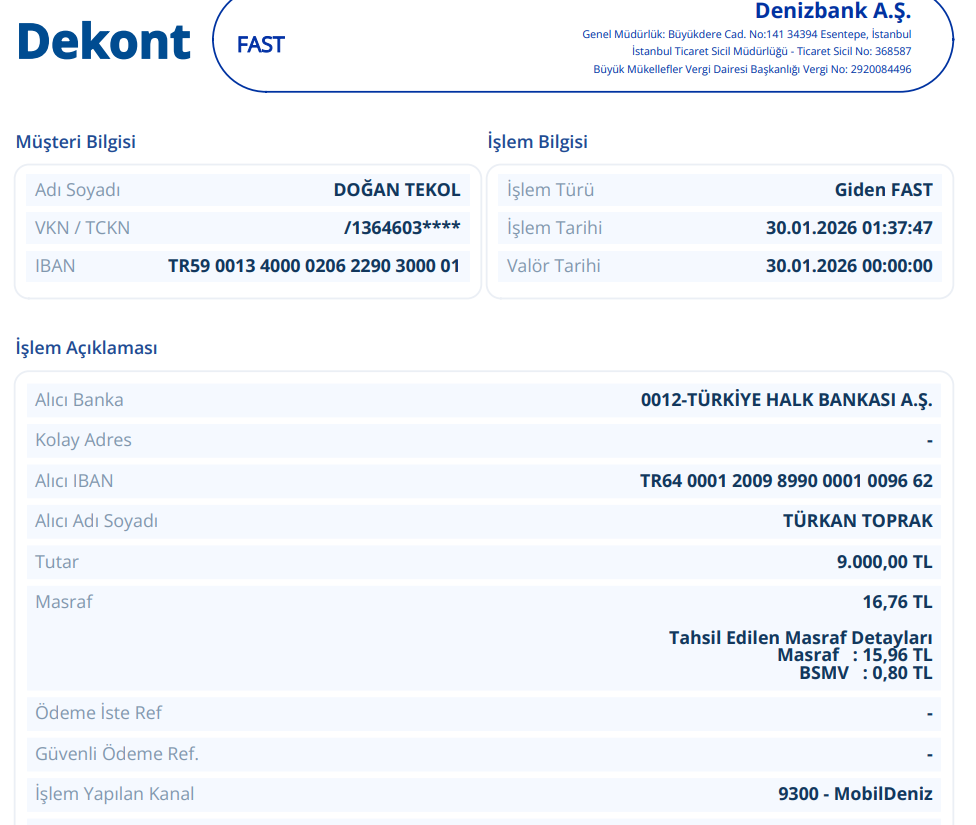This screenshot has width=976, height=825.
Task: Click the Masraf row label on the left
Action: pyautogui.click(x=63, y=602)
